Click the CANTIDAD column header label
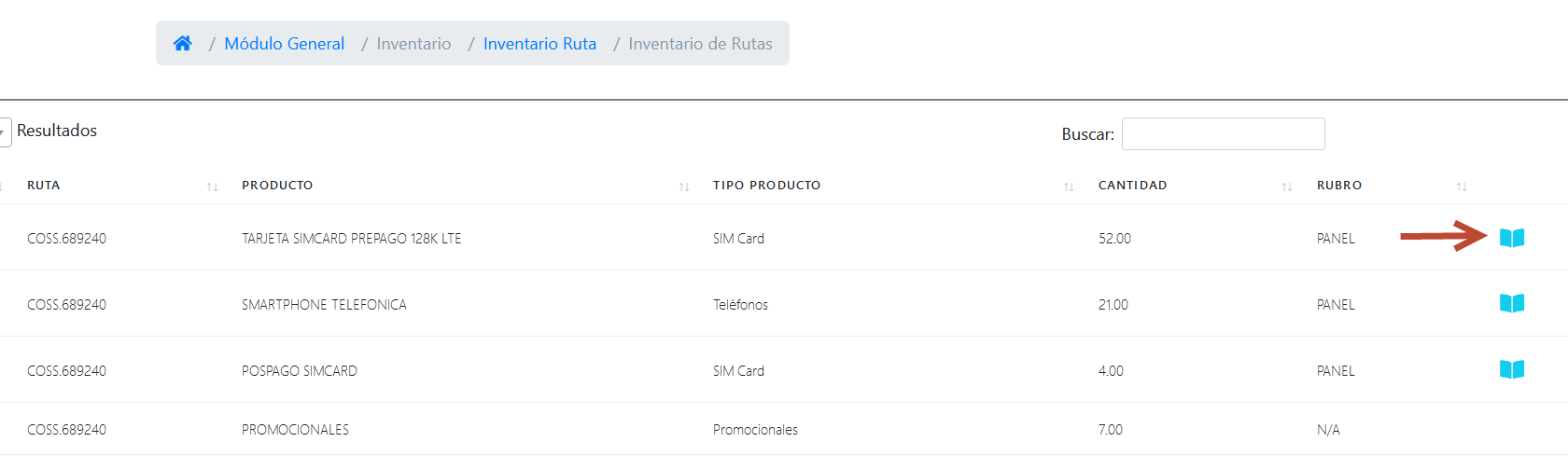 [1132, 186]
